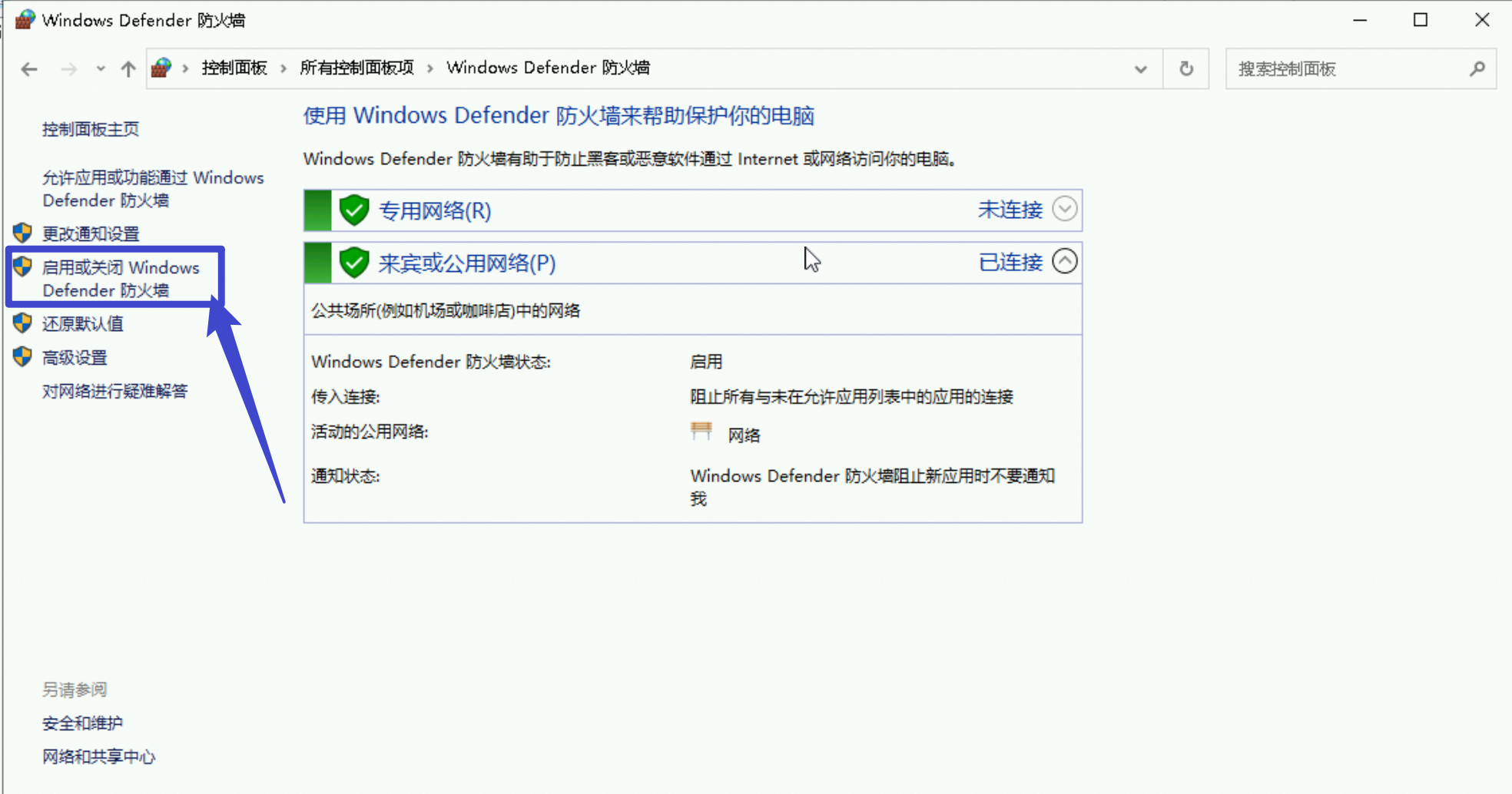Click 所有控制面板项 breadcrumb
The height and width of the screenshot is (794, 1512).
[x=356, y=68]
